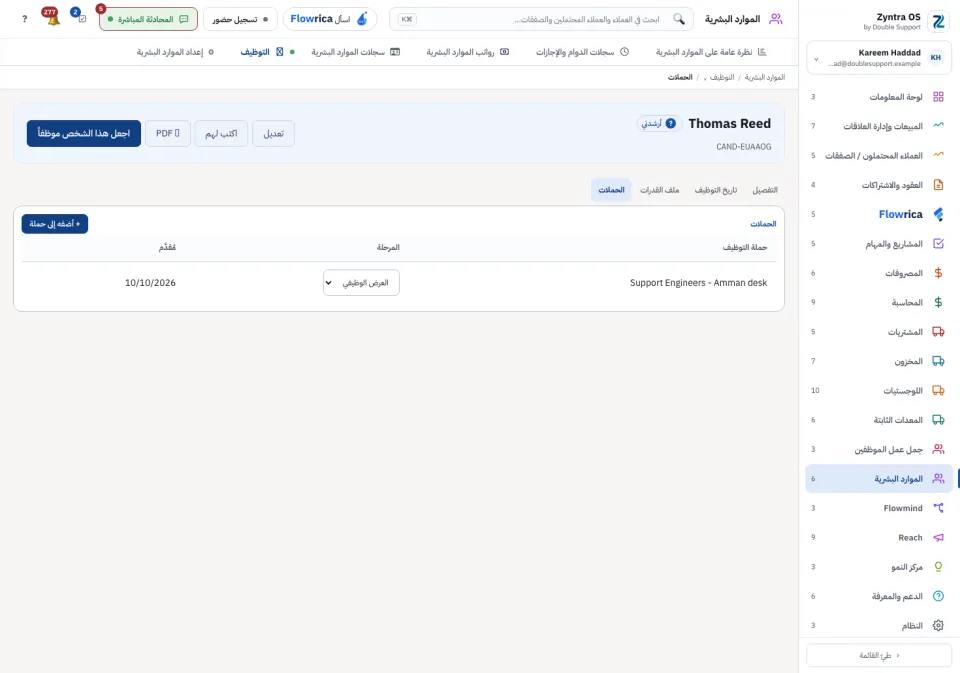Open المبيعات وإدارة العلاقات sidebar icon

tap(938, 126)
